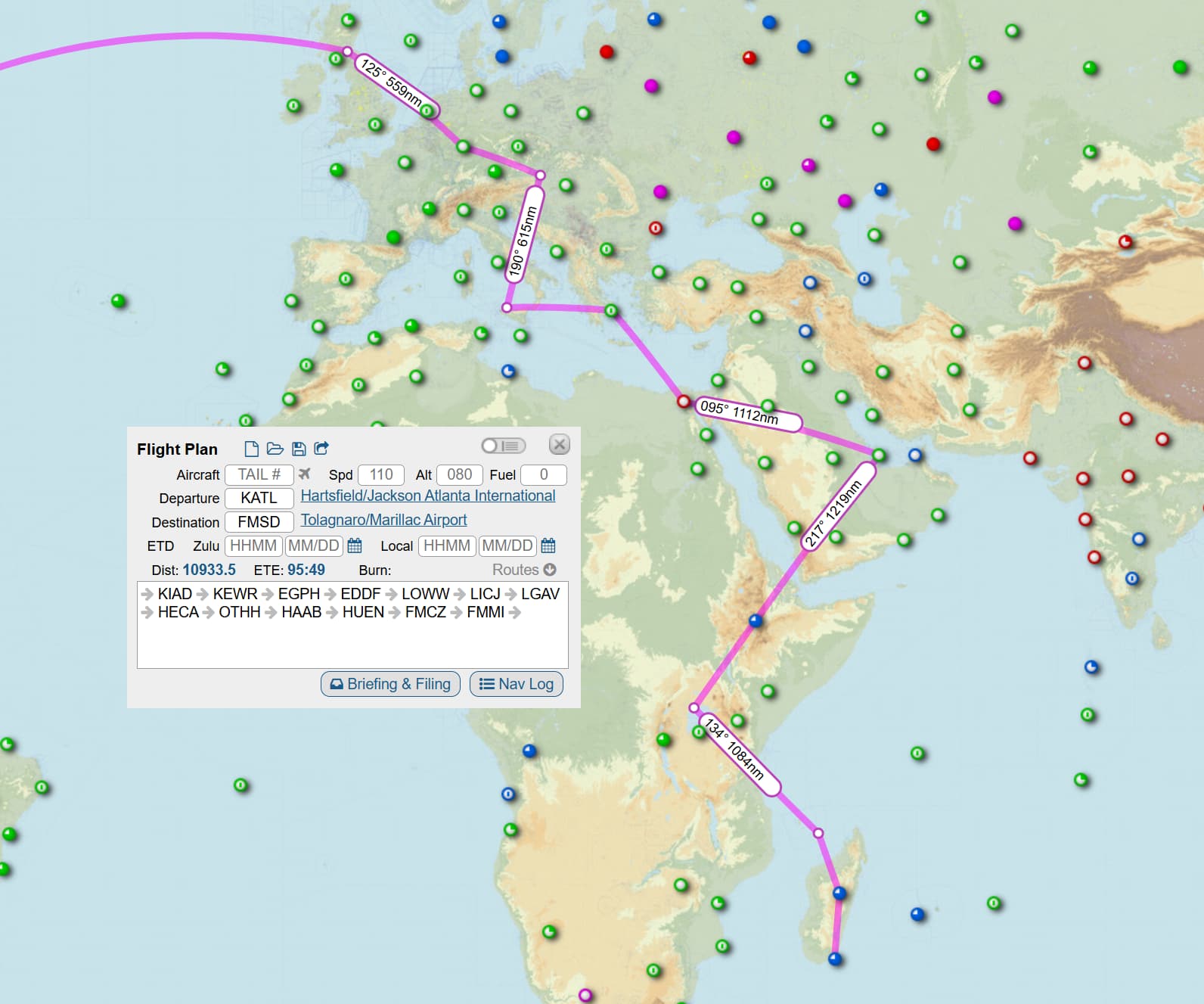The width and height of the screenshot is (1204, 1004).
Task: Save the flight plan with floppy icon
Action: [299, 449]
